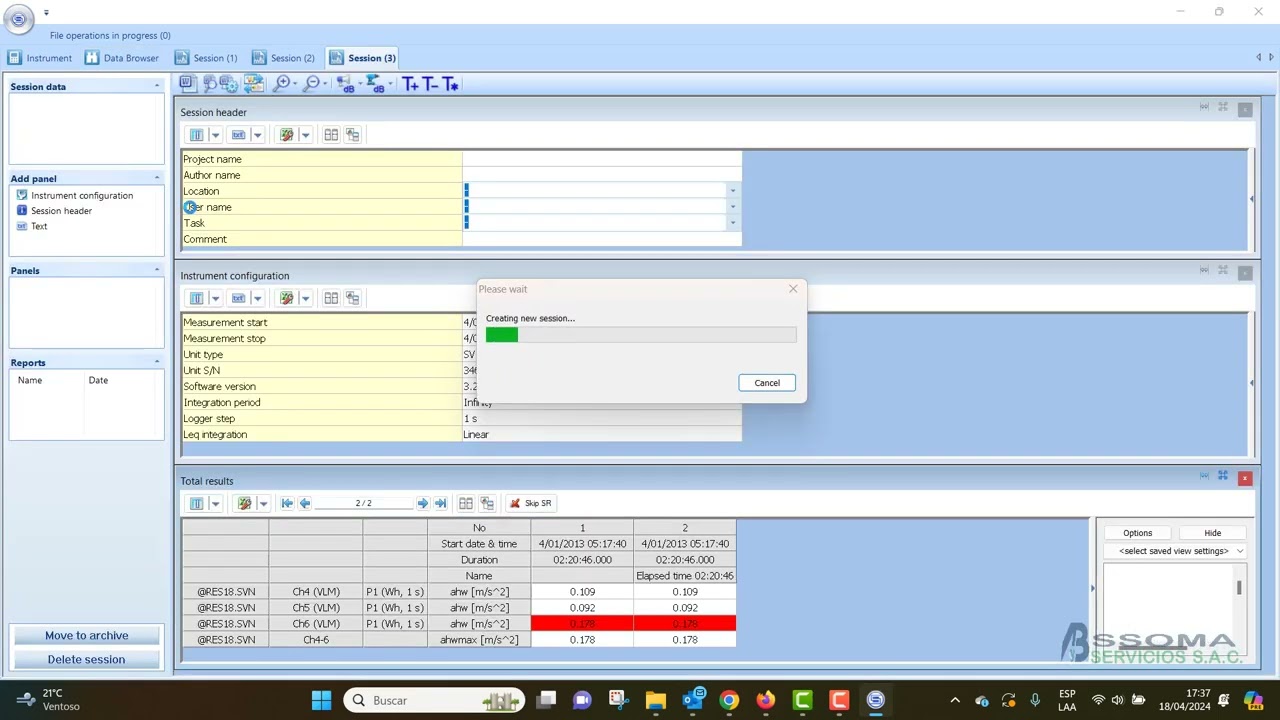Click the Delete session button
This screenshot has height=720, width=1280.
tap(87, 659)
